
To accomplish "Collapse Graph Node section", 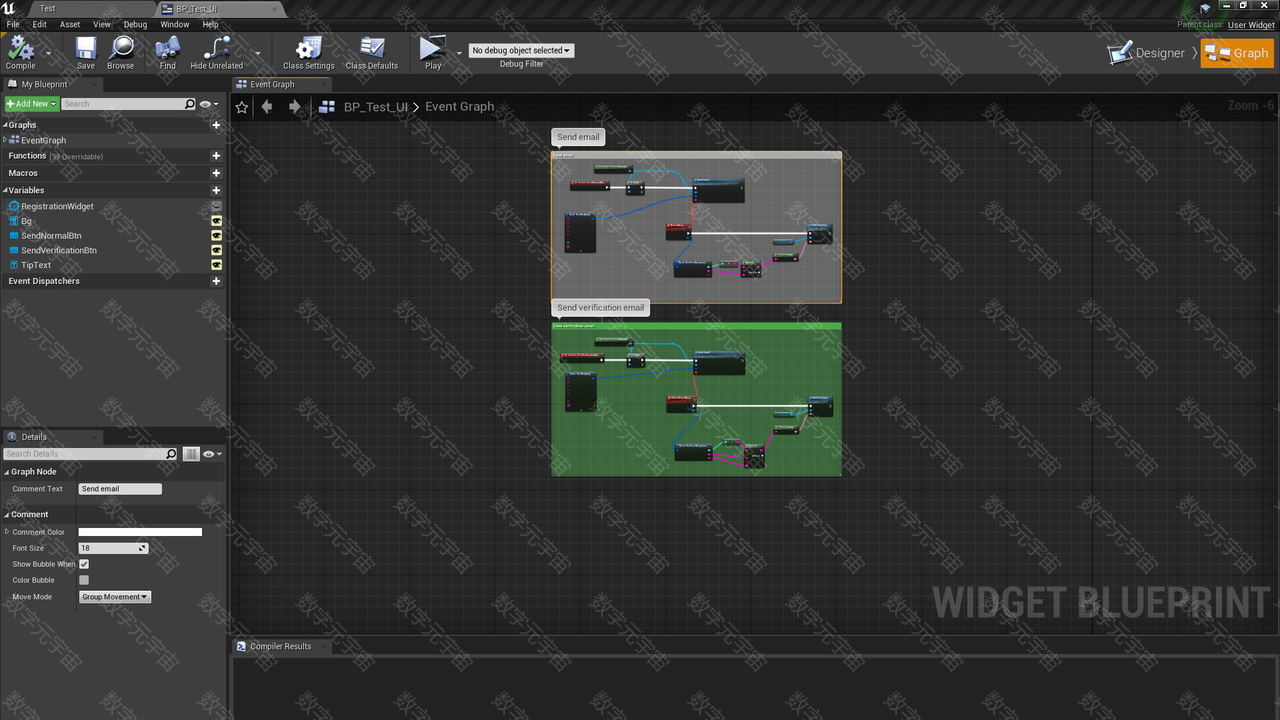I will 6,472.
